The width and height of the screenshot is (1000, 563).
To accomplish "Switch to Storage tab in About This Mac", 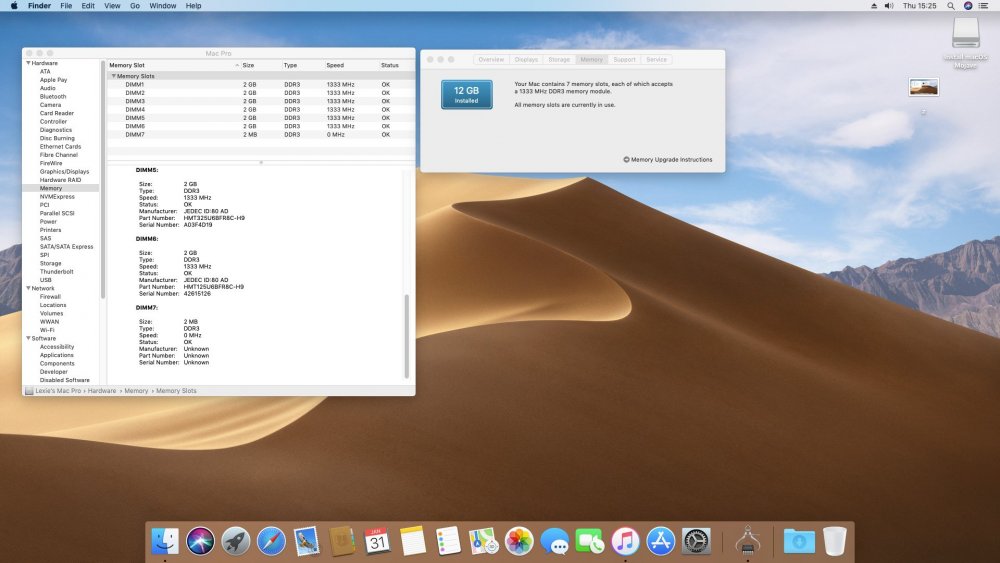I will coord(559,59).
